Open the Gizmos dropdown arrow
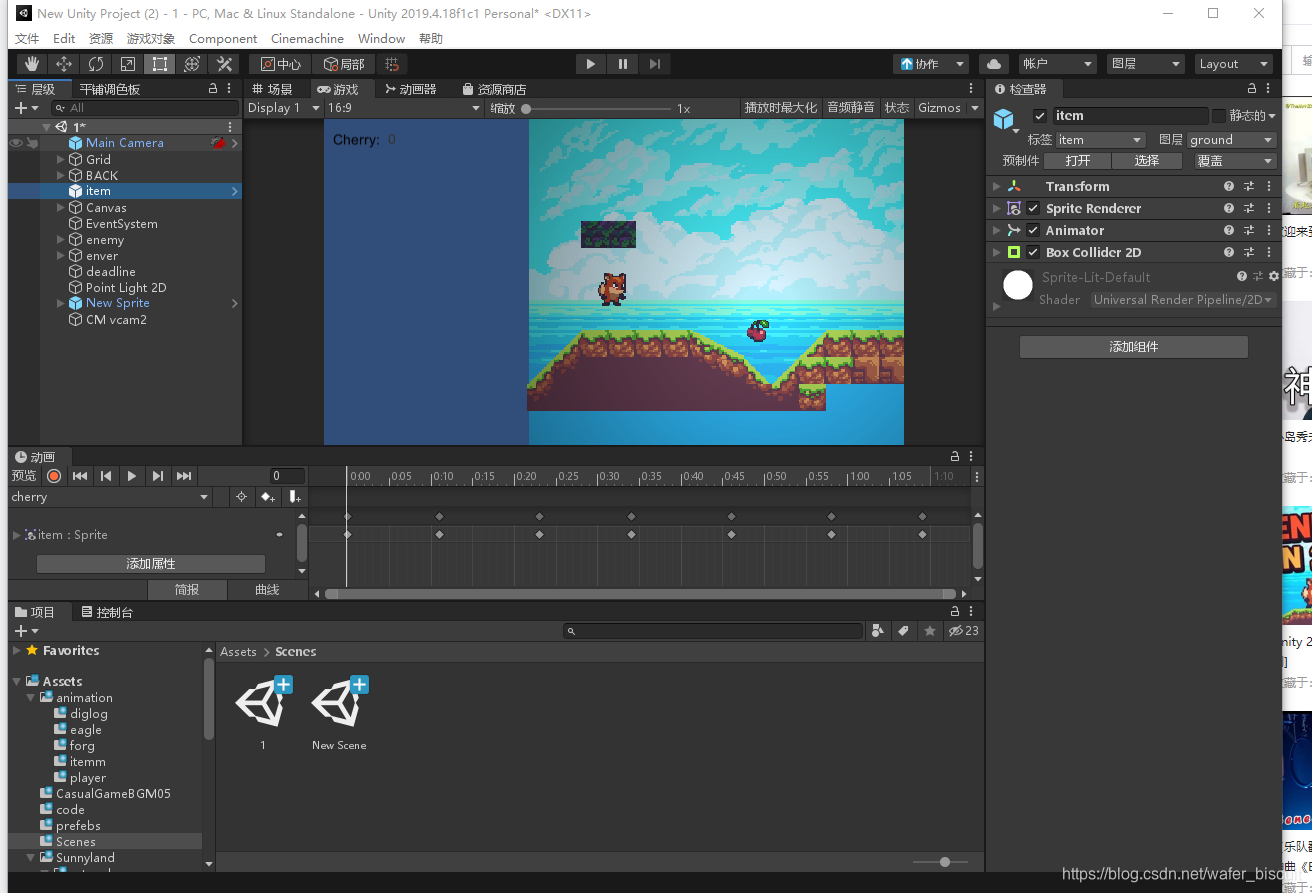The width and height of the screenshot is (1312, 893). pyautogui.click(x=975, y=108)
